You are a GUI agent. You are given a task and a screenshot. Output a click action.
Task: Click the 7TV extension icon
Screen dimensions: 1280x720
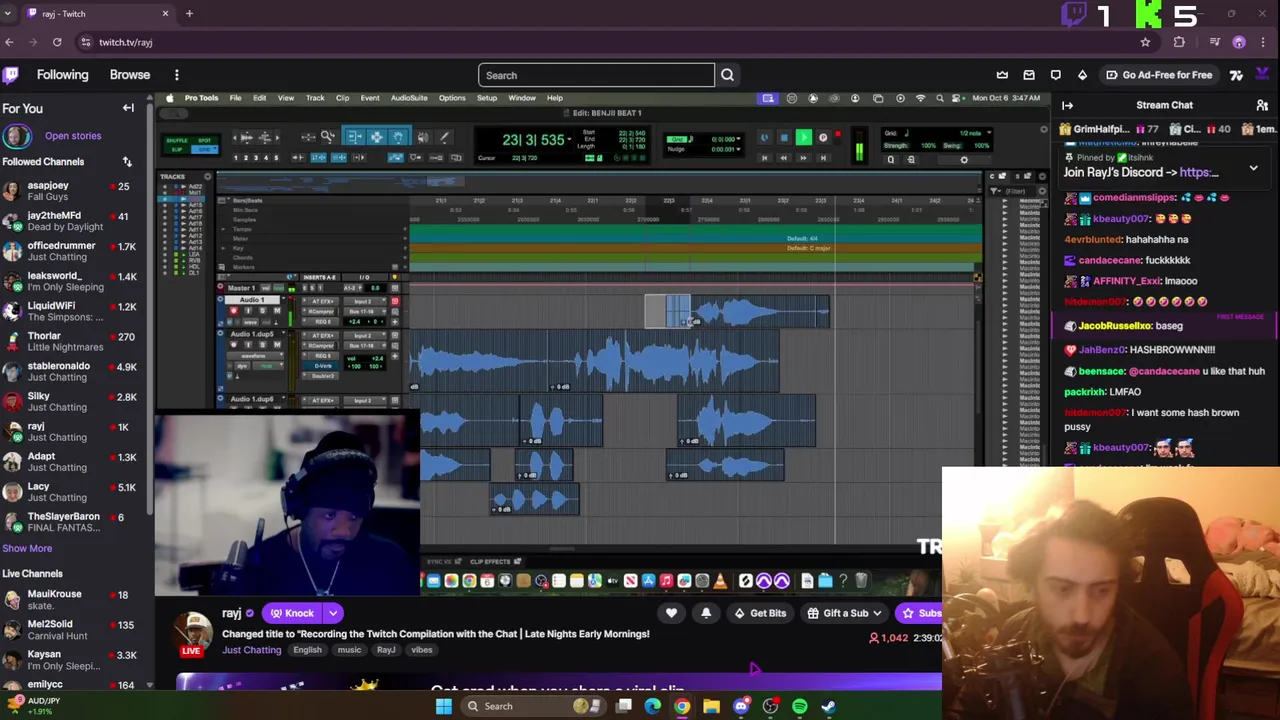coord(1236,75)
